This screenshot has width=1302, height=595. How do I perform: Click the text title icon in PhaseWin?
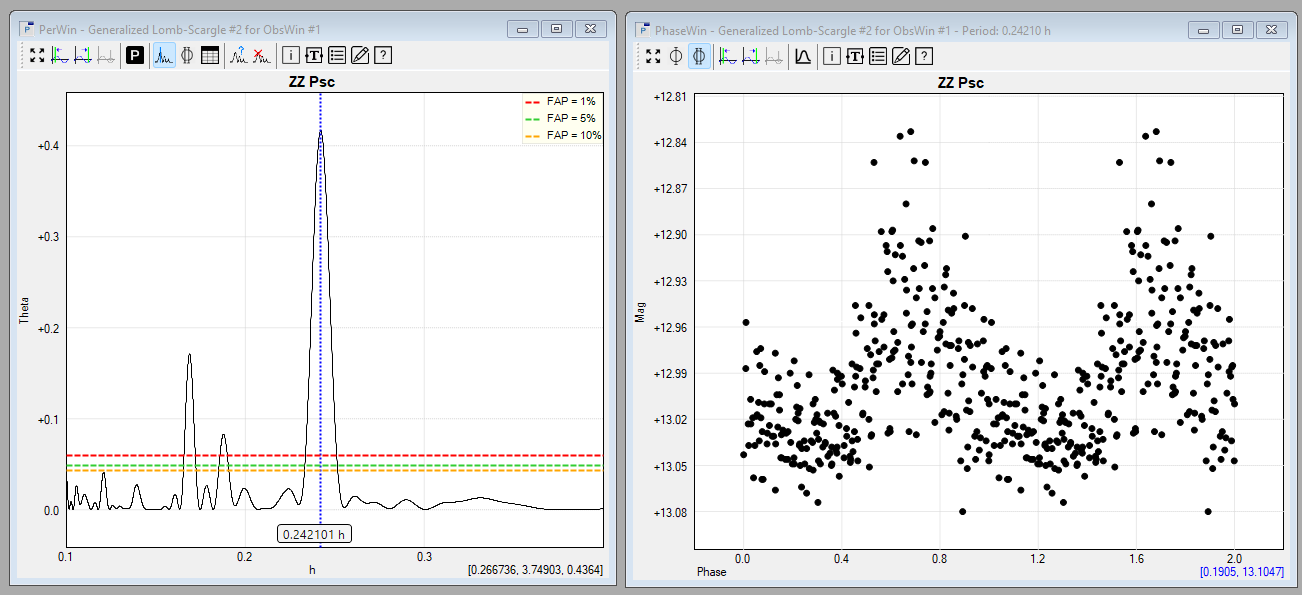(854, 56)
